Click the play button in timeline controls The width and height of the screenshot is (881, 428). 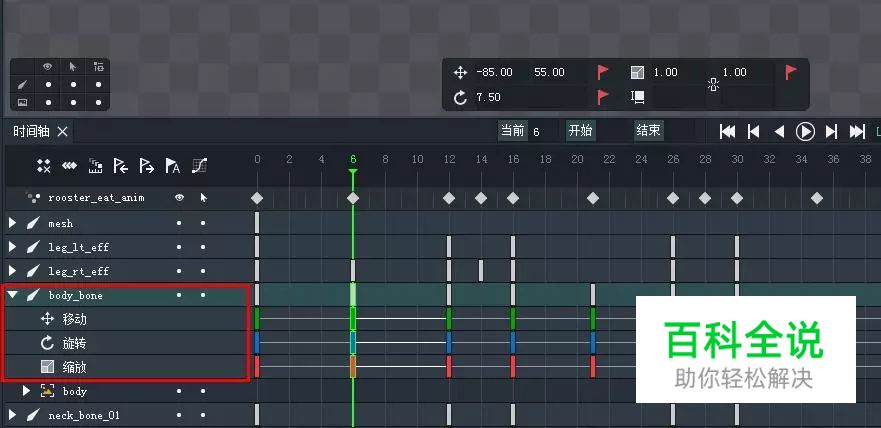click(805, 131)
